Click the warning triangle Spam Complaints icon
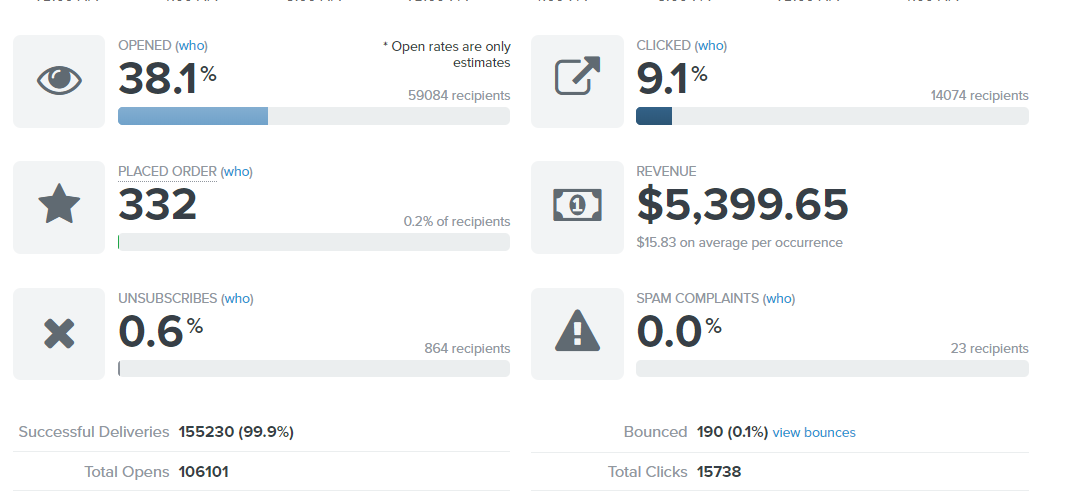This screenshot has height=493, width=1085. pyautogui.click(x=577, y=333)
